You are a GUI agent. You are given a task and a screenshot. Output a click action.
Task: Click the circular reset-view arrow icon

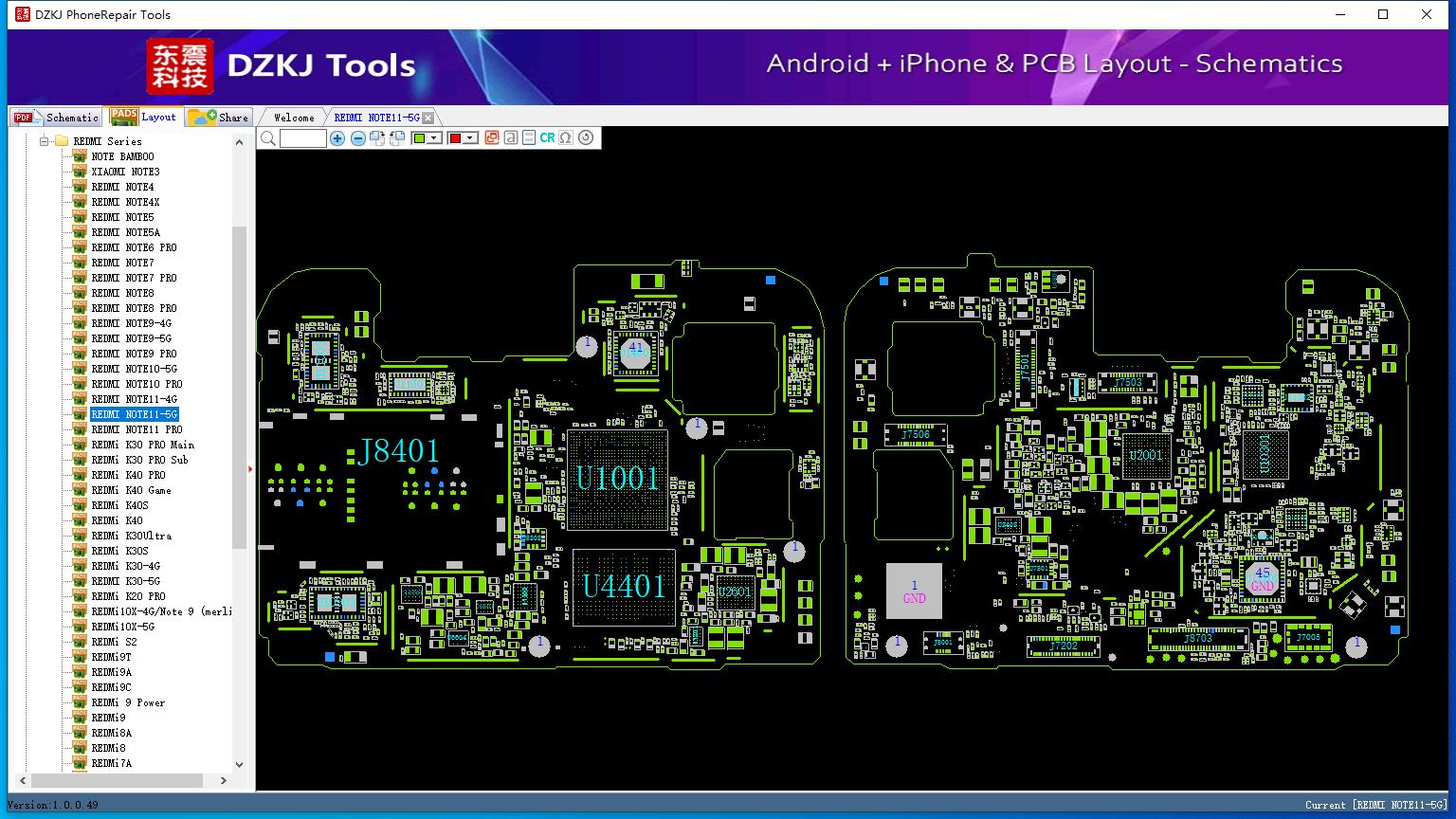point(586,138)
